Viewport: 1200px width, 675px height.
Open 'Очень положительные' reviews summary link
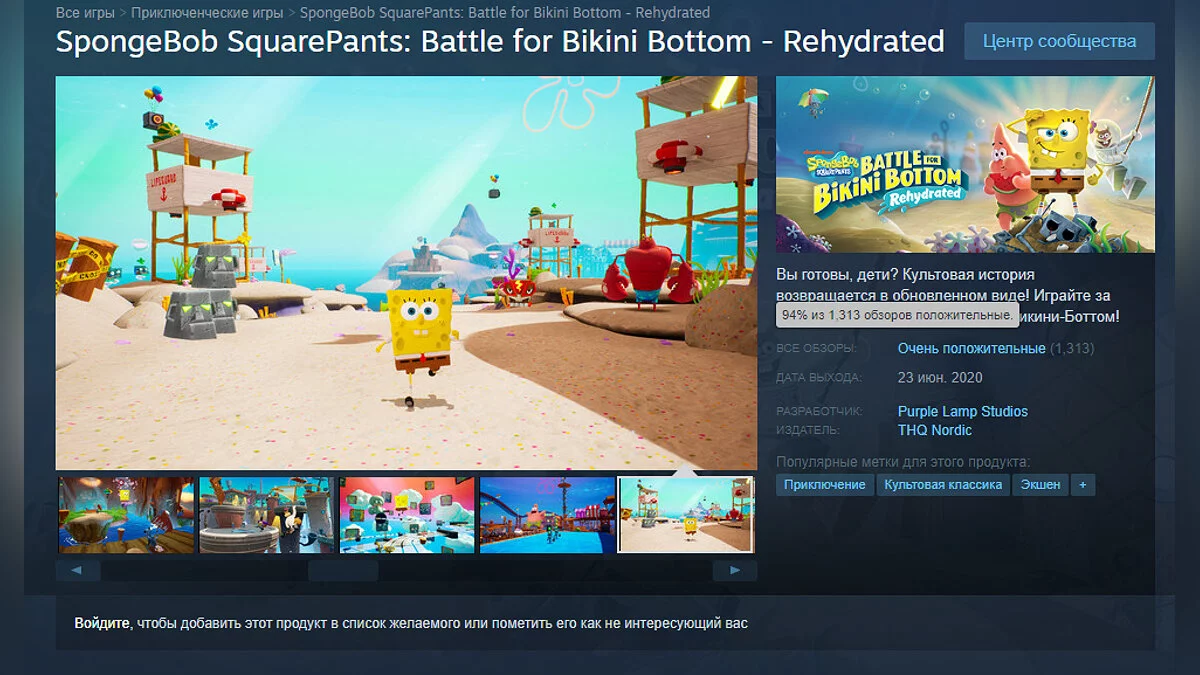[x=971, y=348]
